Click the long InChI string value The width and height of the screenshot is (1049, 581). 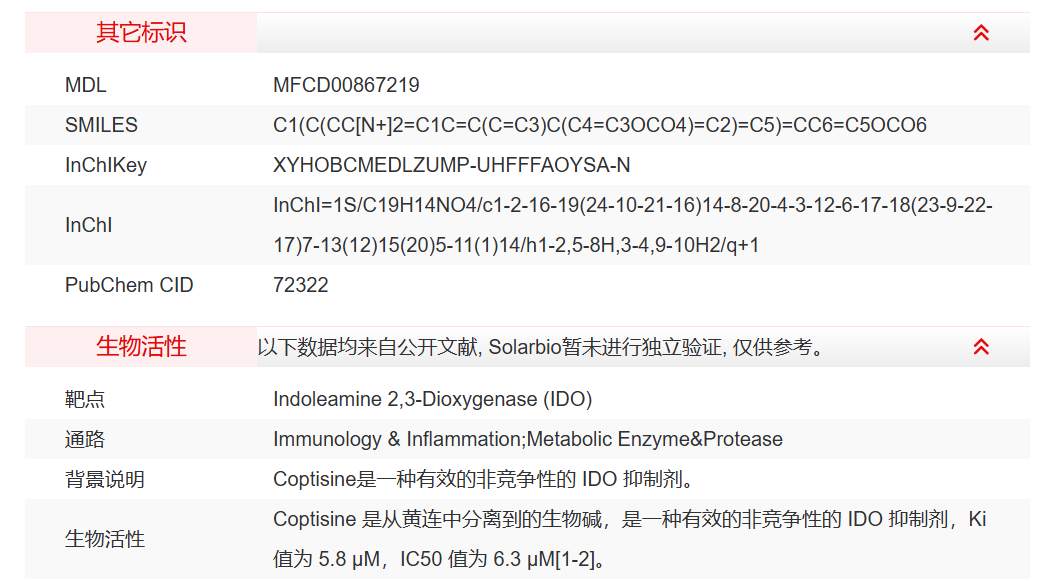(x=632, y=225)
